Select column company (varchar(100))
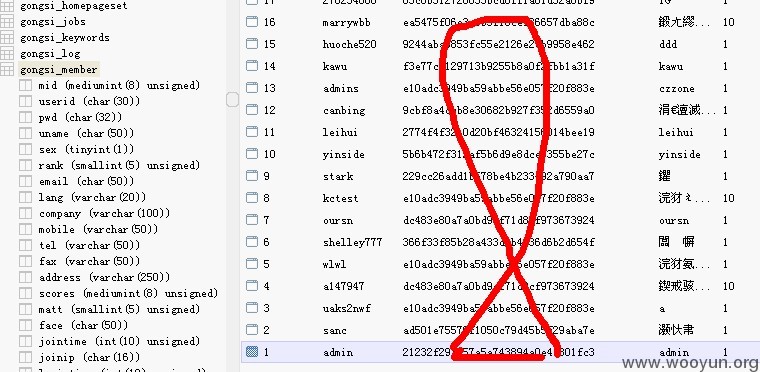Image resolution: width=760 pixels, height=372 pixels. (x=104, y=214)
